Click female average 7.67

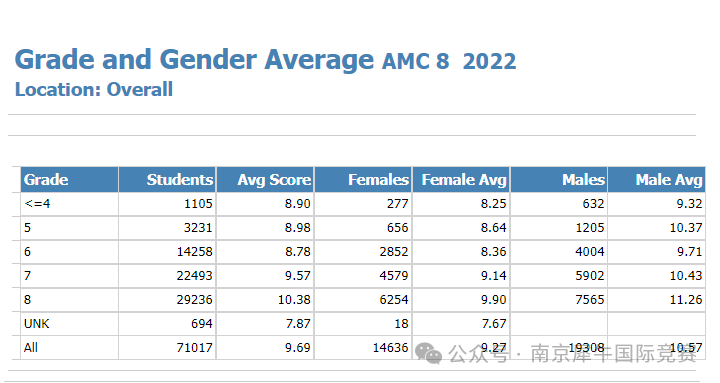coord(494,324)
